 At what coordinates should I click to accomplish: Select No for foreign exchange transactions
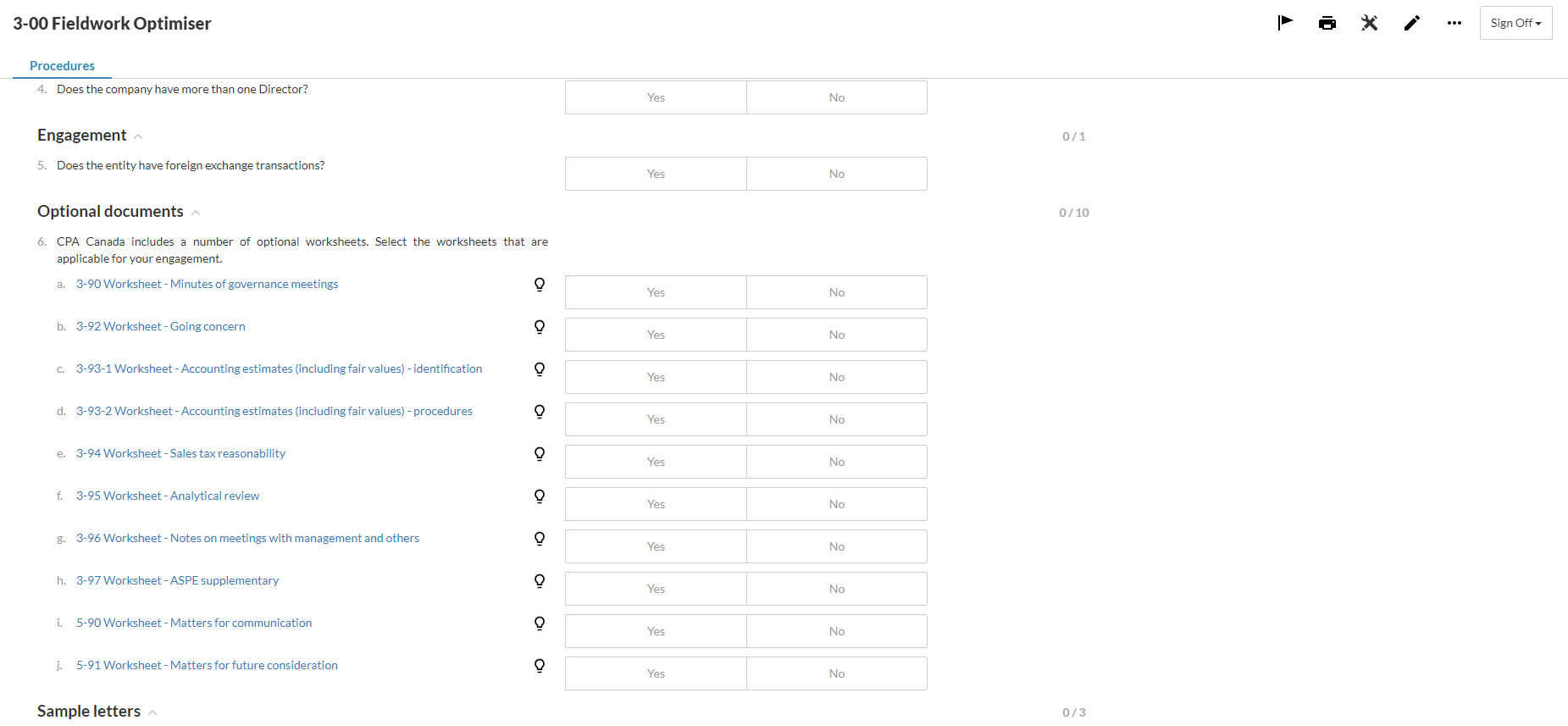coord(837,174)
